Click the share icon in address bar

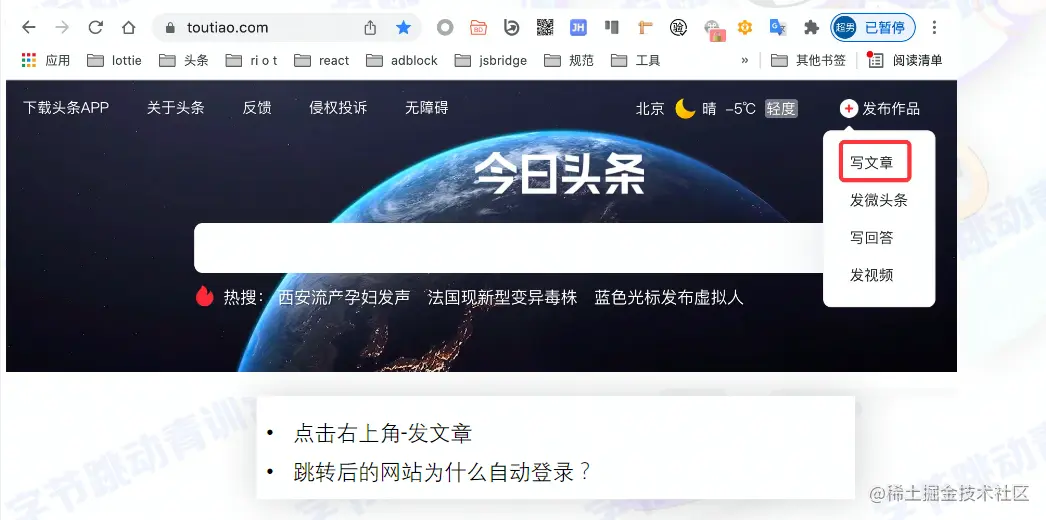[x=370, y=27]
